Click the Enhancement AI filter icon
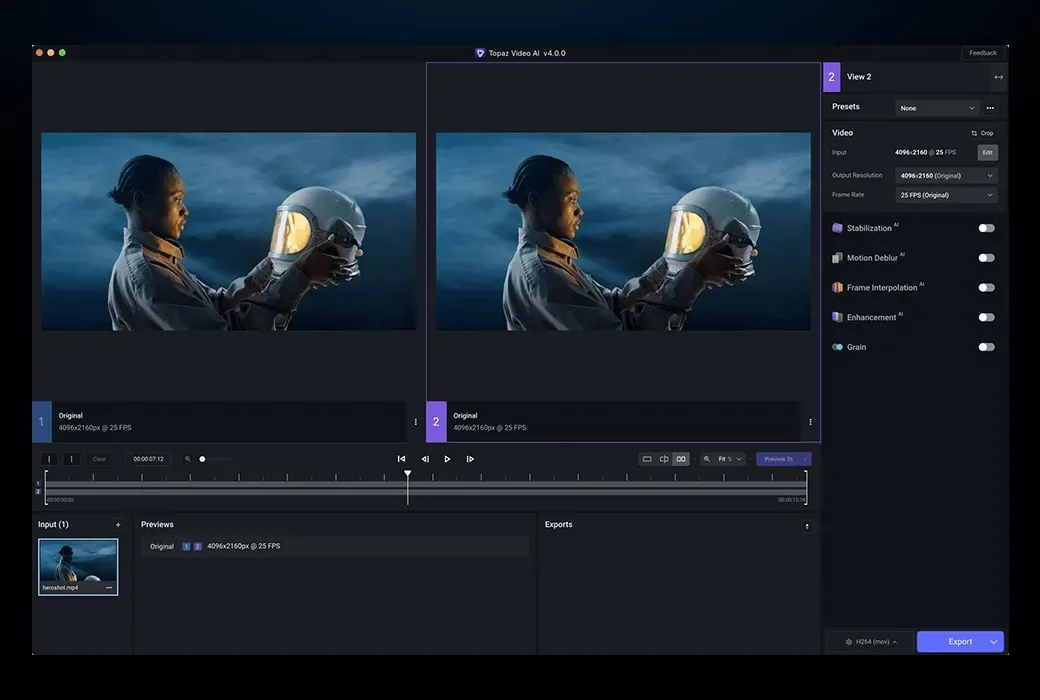The height and width of the screenshot is (700, 1040). point(836,317)
